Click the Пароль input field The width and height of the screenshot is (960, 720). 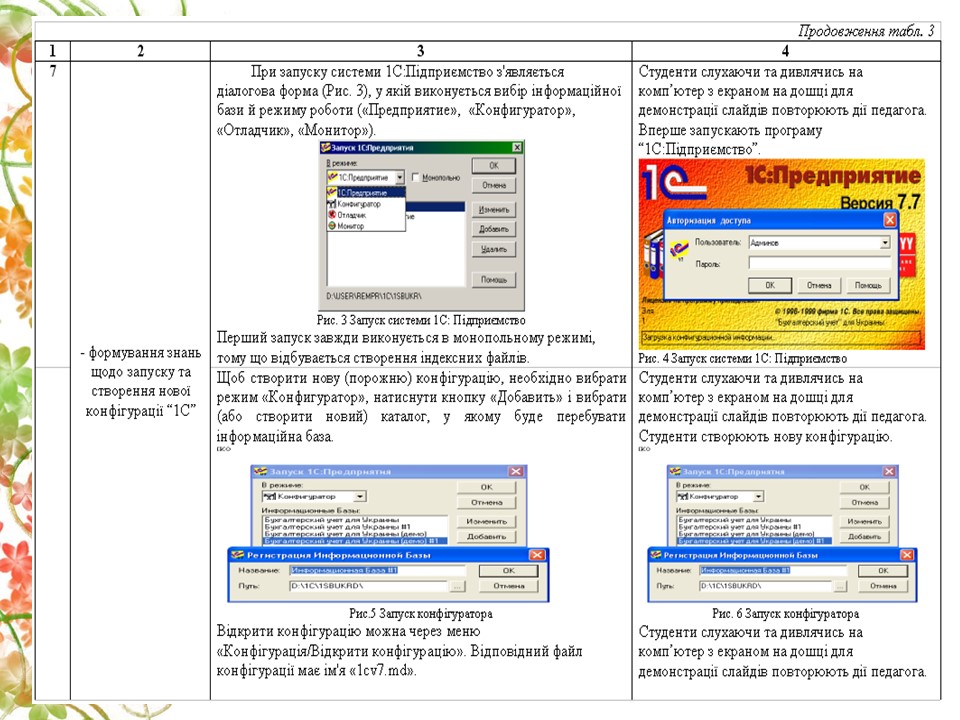[x=818, y=262]
